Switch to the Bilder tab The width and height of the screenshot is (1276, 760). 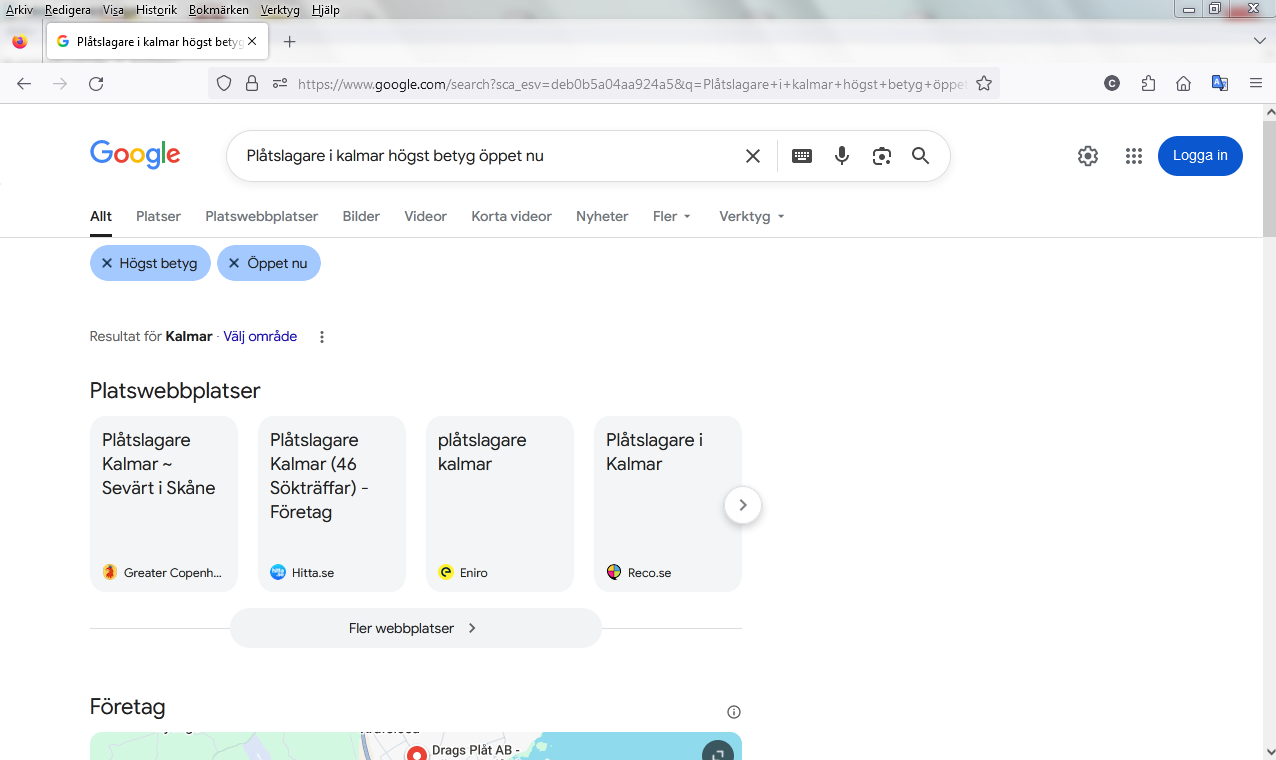[x=361, y=216]
